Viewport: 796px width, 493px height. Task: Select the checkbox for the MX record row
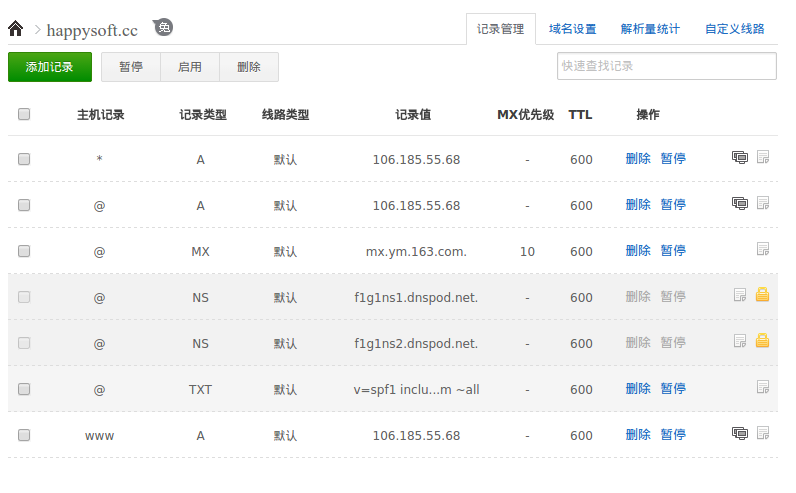(x=24, y=251)
